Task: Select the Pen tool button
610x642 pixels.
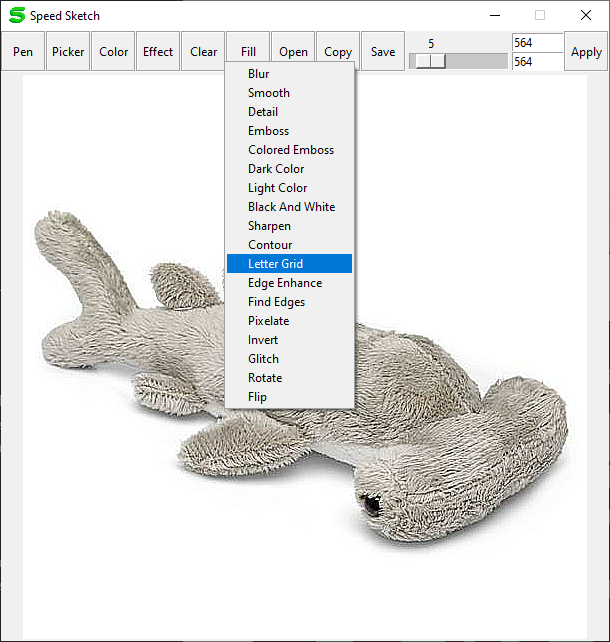Action: pos(23,52)
